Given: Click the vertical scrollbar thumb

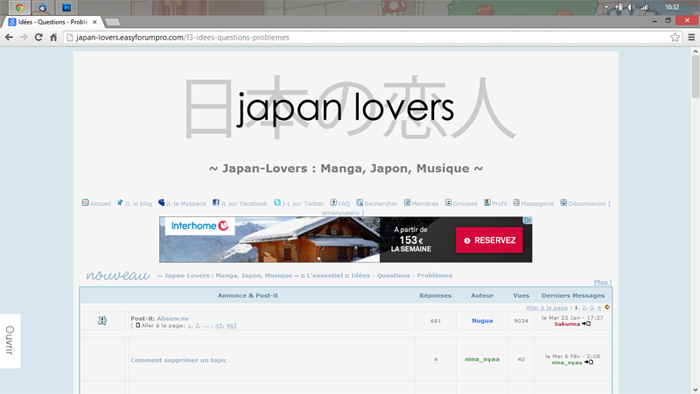Looking at the screenshot, I should [x=696, y=77].
